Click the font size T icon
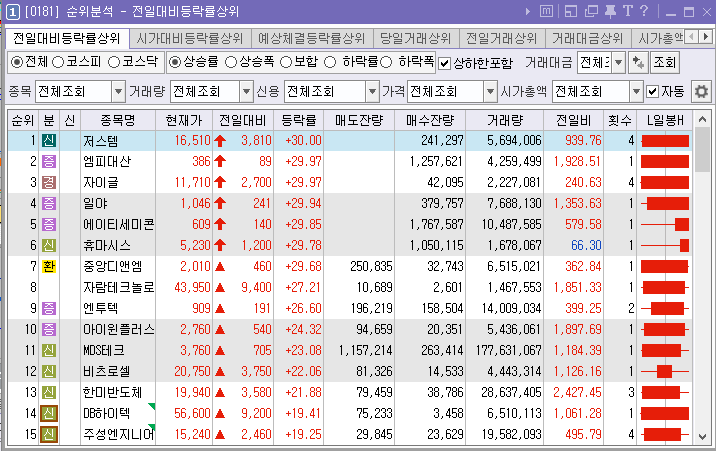This screenshot has height=451, width=716. pos(628,12)
